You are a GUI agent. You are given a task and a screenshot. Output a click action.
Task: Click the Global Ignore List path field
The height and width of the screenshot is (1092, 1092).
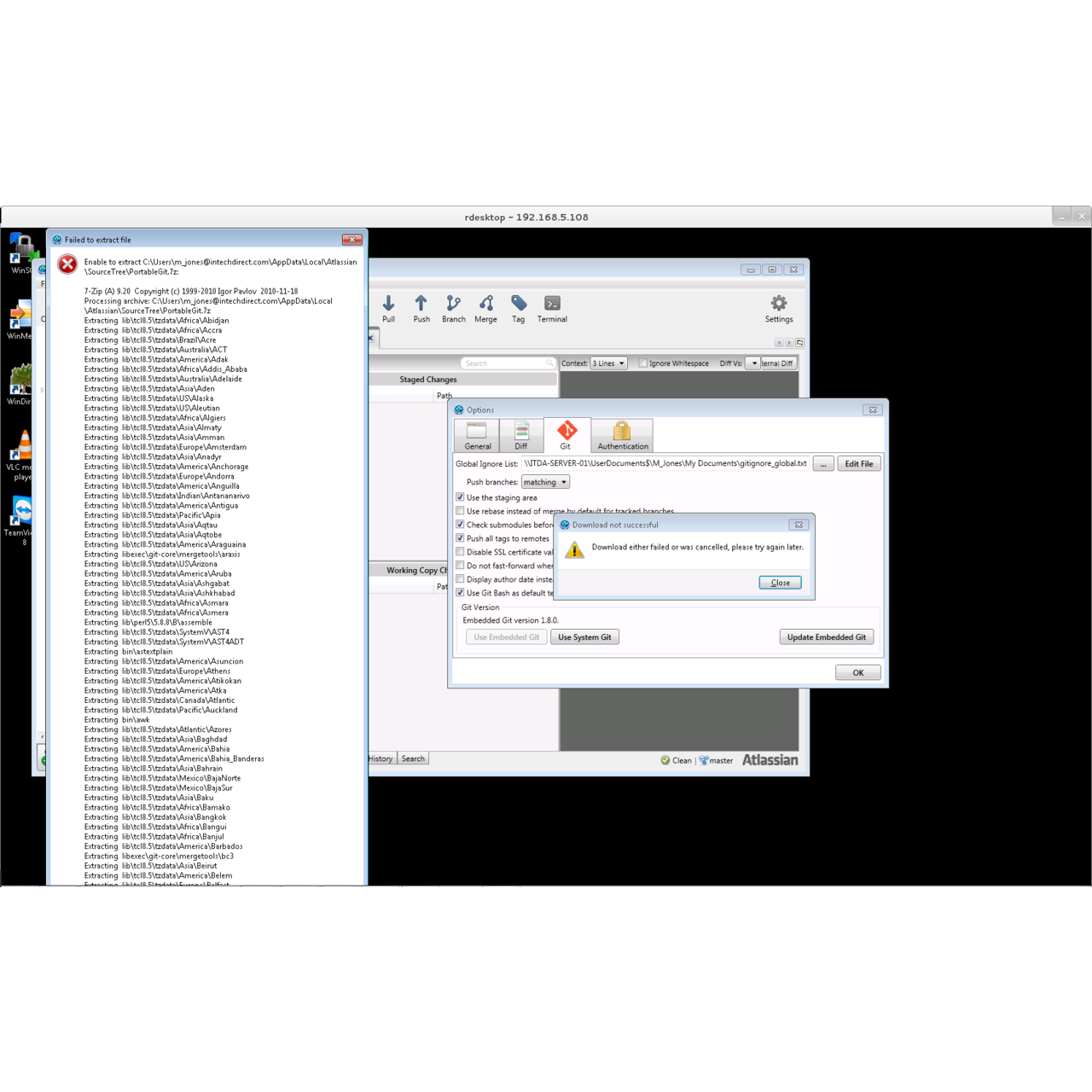coord(665,463)
